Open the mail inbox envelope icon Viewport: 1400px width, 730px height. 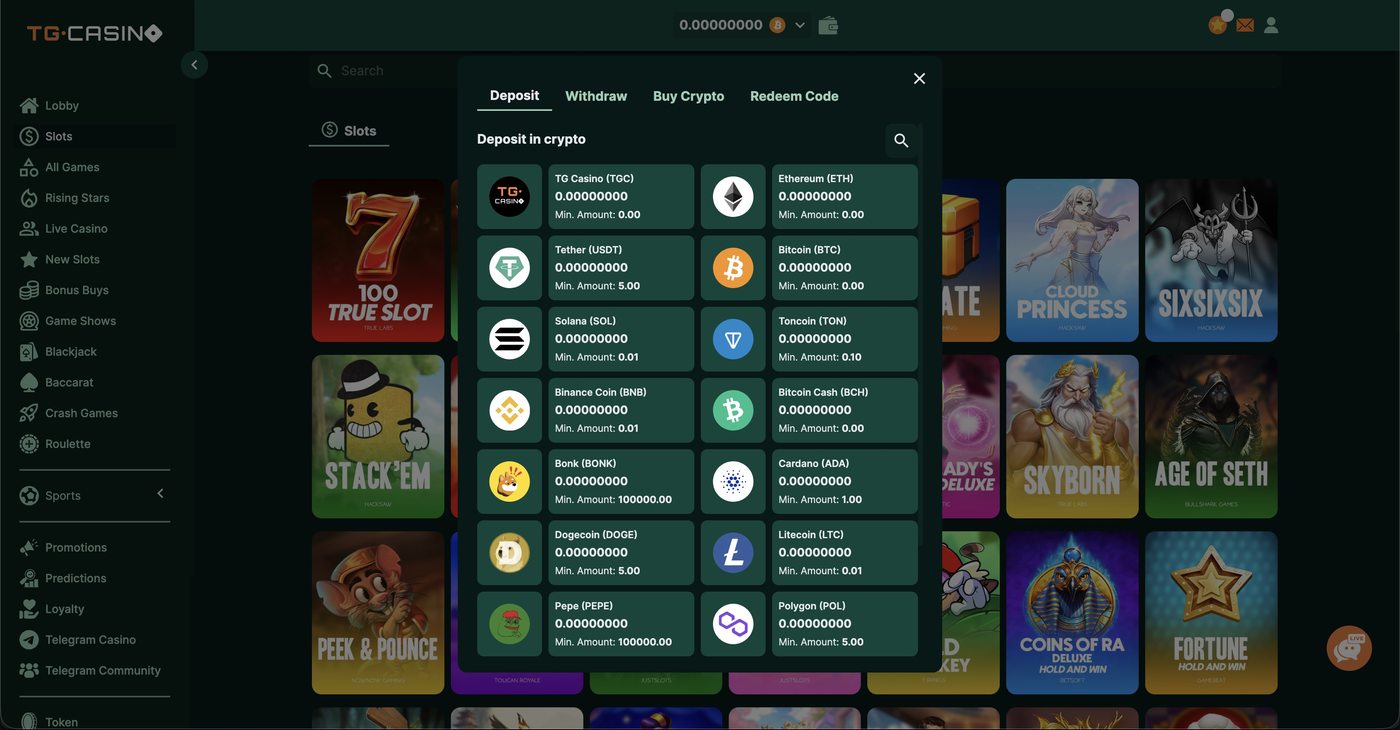(x=1245, y=25)
